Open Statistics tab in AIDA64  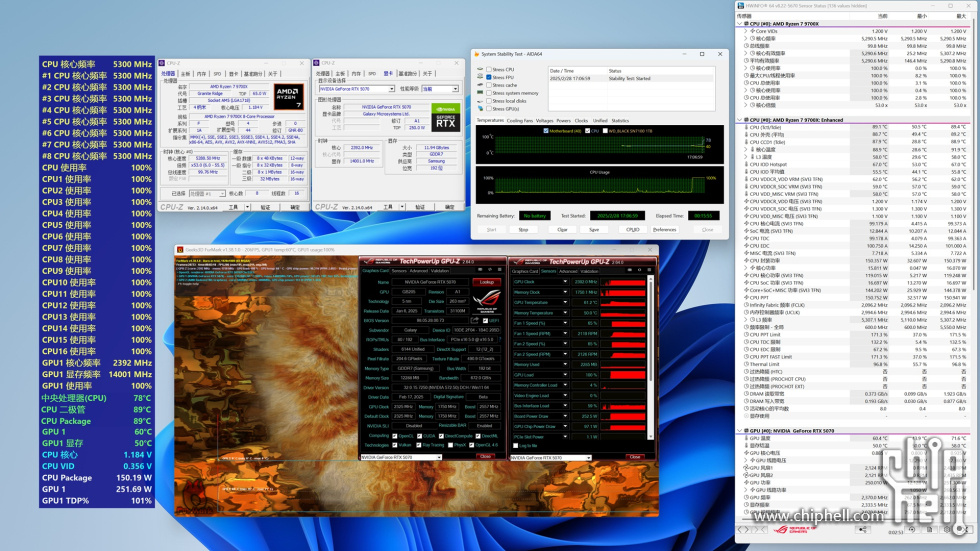pyautogui.click(x=620, y=121)
